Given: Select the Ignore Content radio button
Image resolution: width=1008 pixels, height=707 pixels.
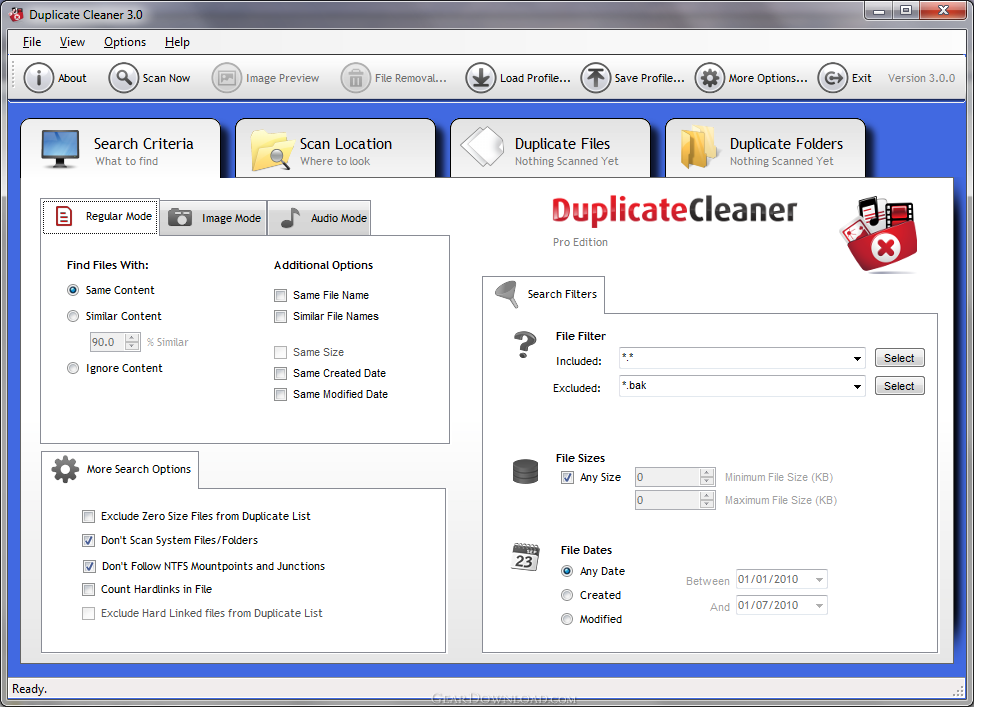Looking at the screenshot, I should (x=73, y=368).
